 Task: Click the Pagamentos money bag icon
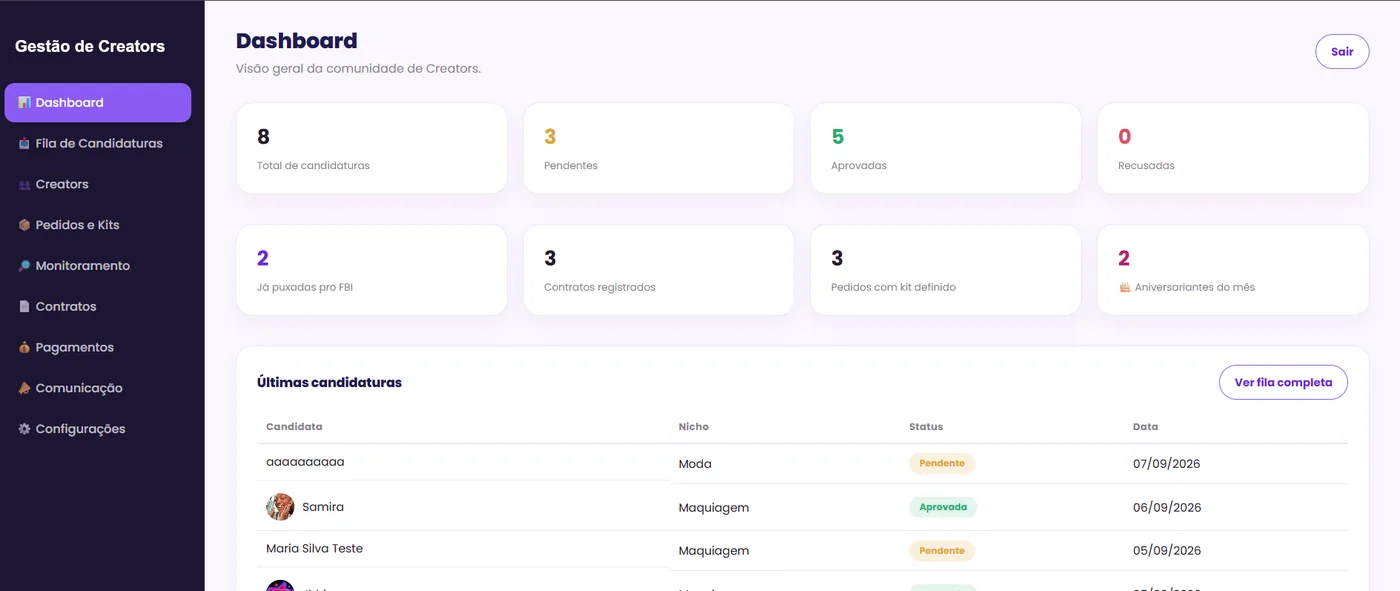click(x=24, y=348)
